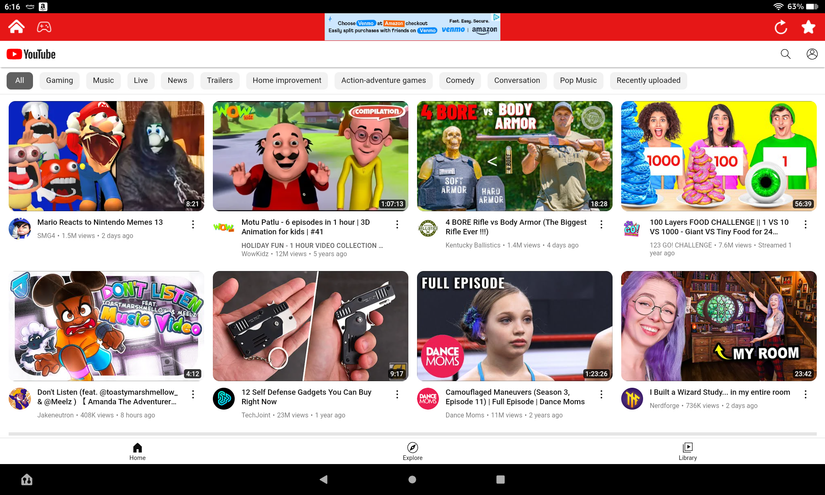This screenshot has width=825, height=495.
Task: Select the Live filter chip
Action: (x=140, y=80)
